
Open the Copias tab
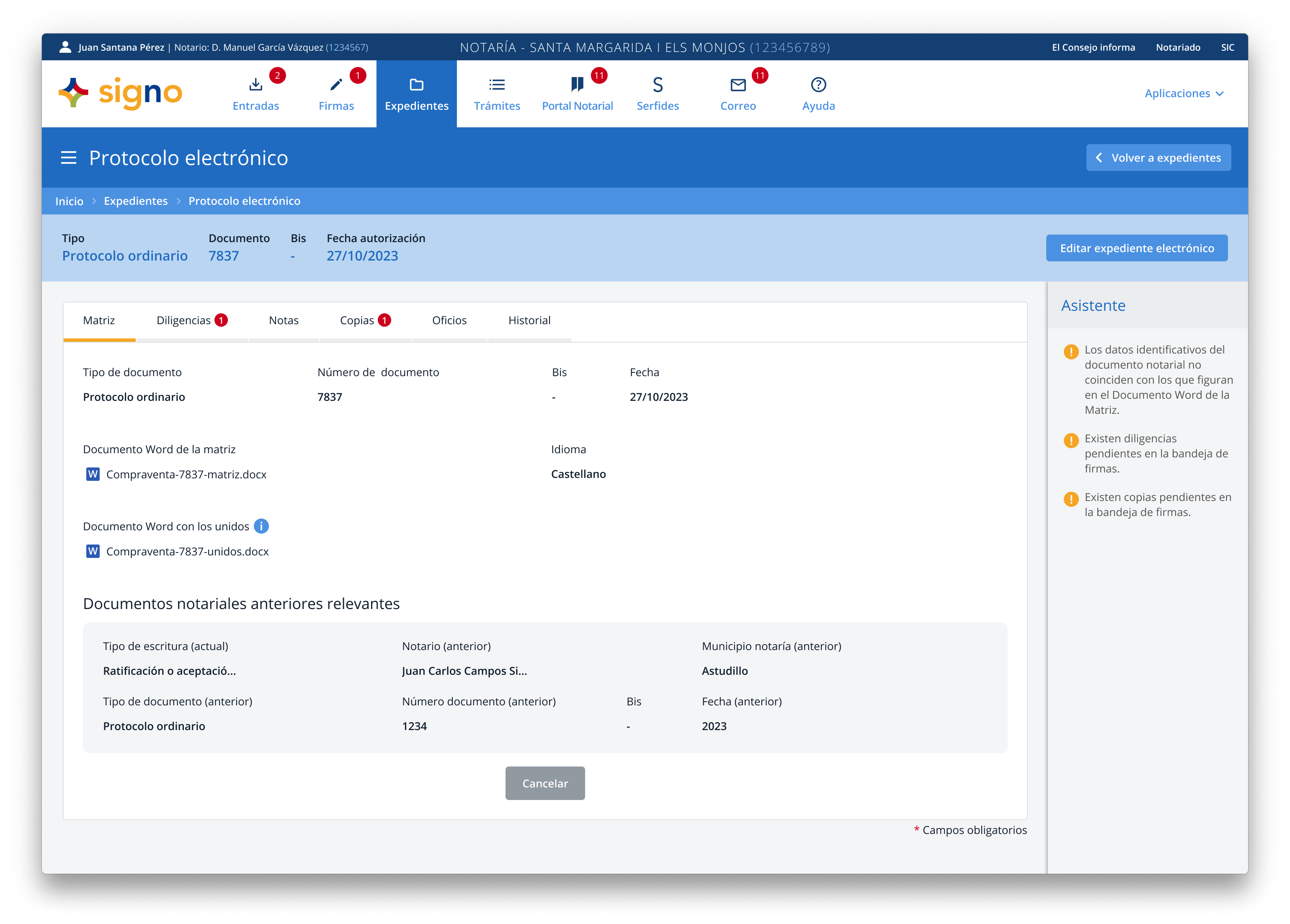coord(364,320)
